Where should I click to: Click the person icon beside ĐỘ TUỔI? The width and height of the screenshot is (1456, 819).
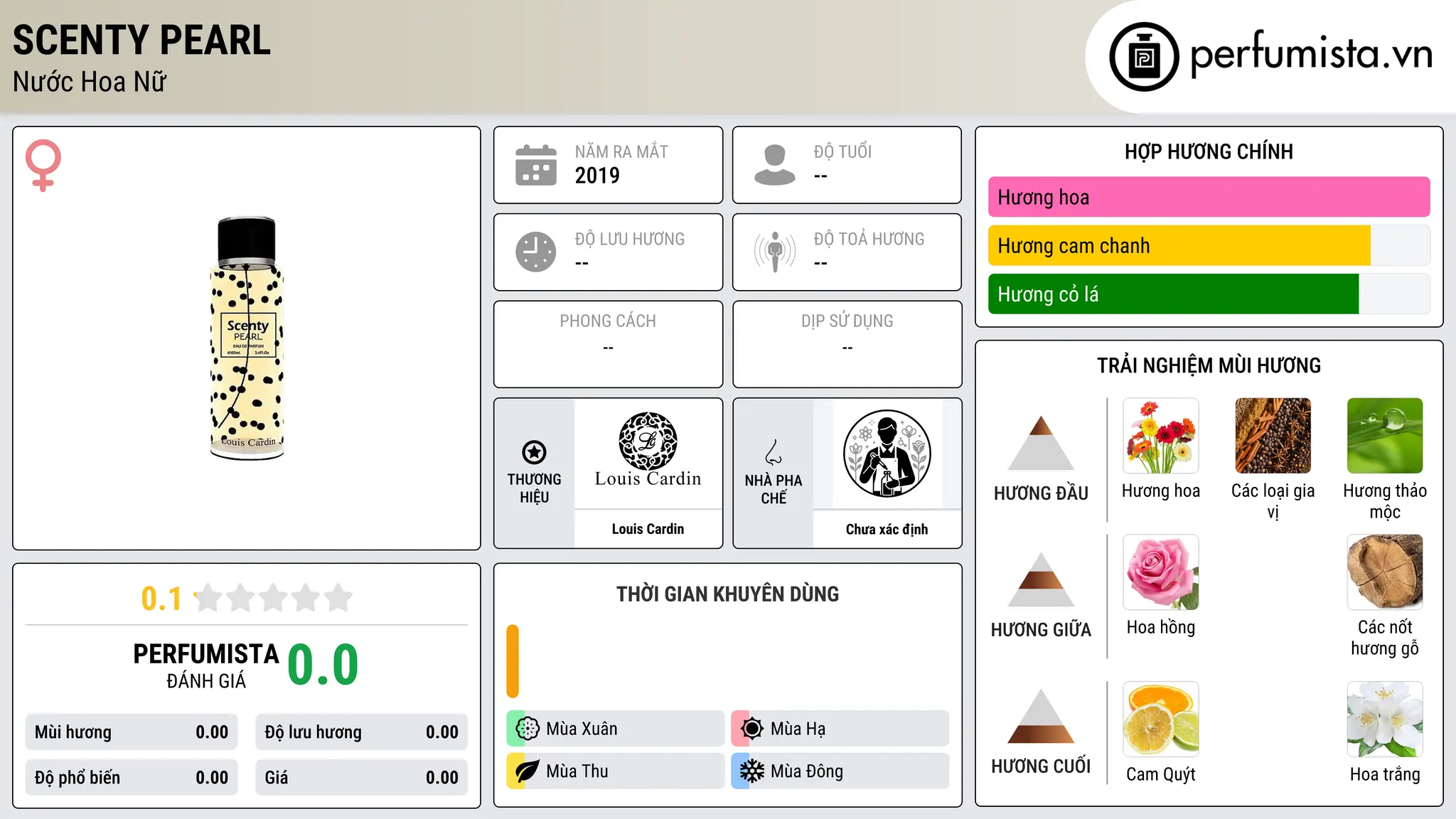(x=775, y=165)
